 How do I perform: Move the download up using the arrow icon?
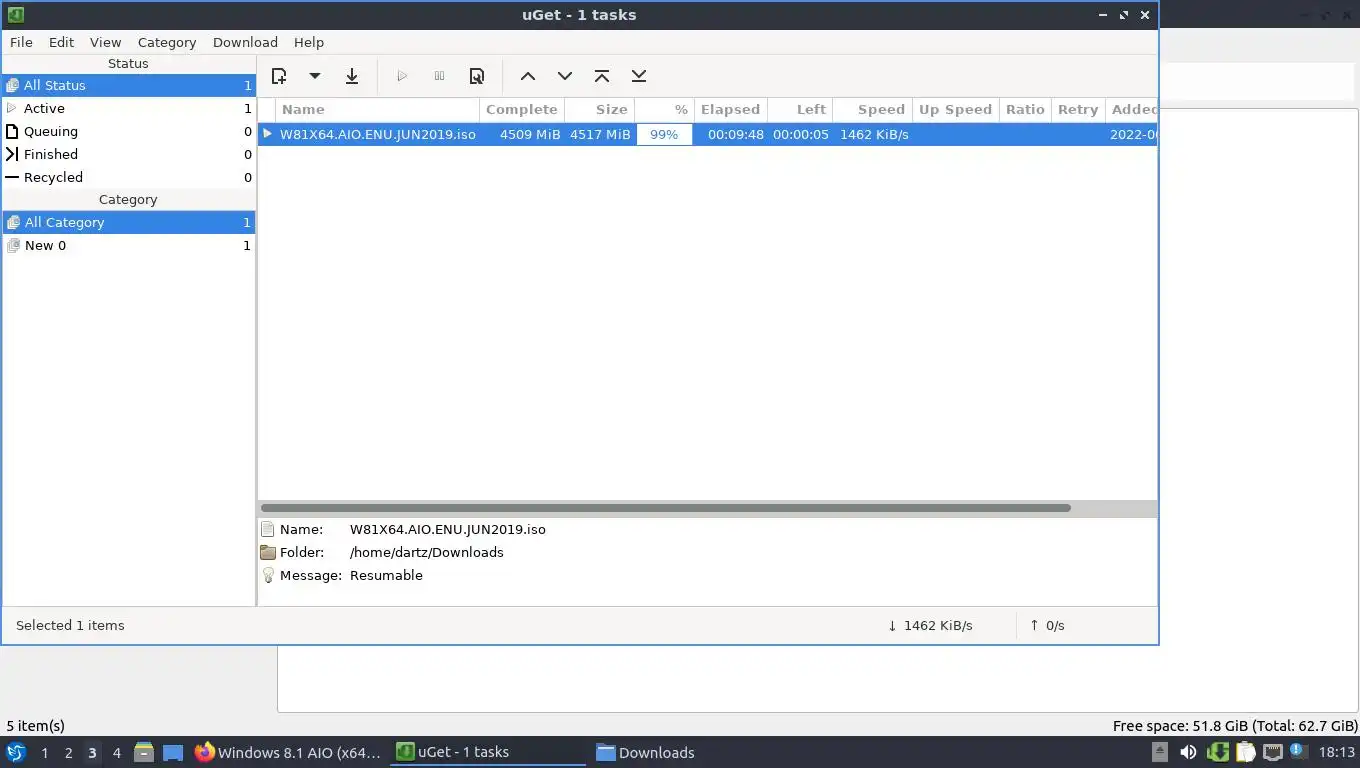(528, 76)
